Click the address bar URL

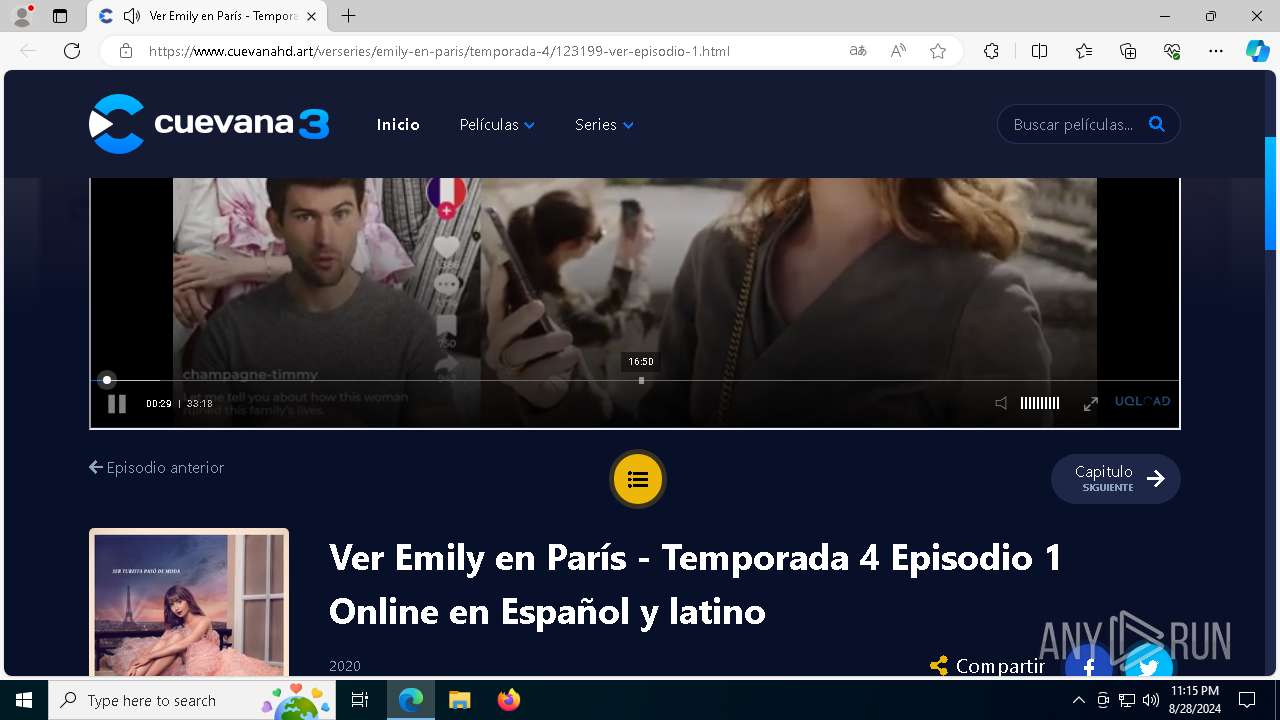point(440,51)
